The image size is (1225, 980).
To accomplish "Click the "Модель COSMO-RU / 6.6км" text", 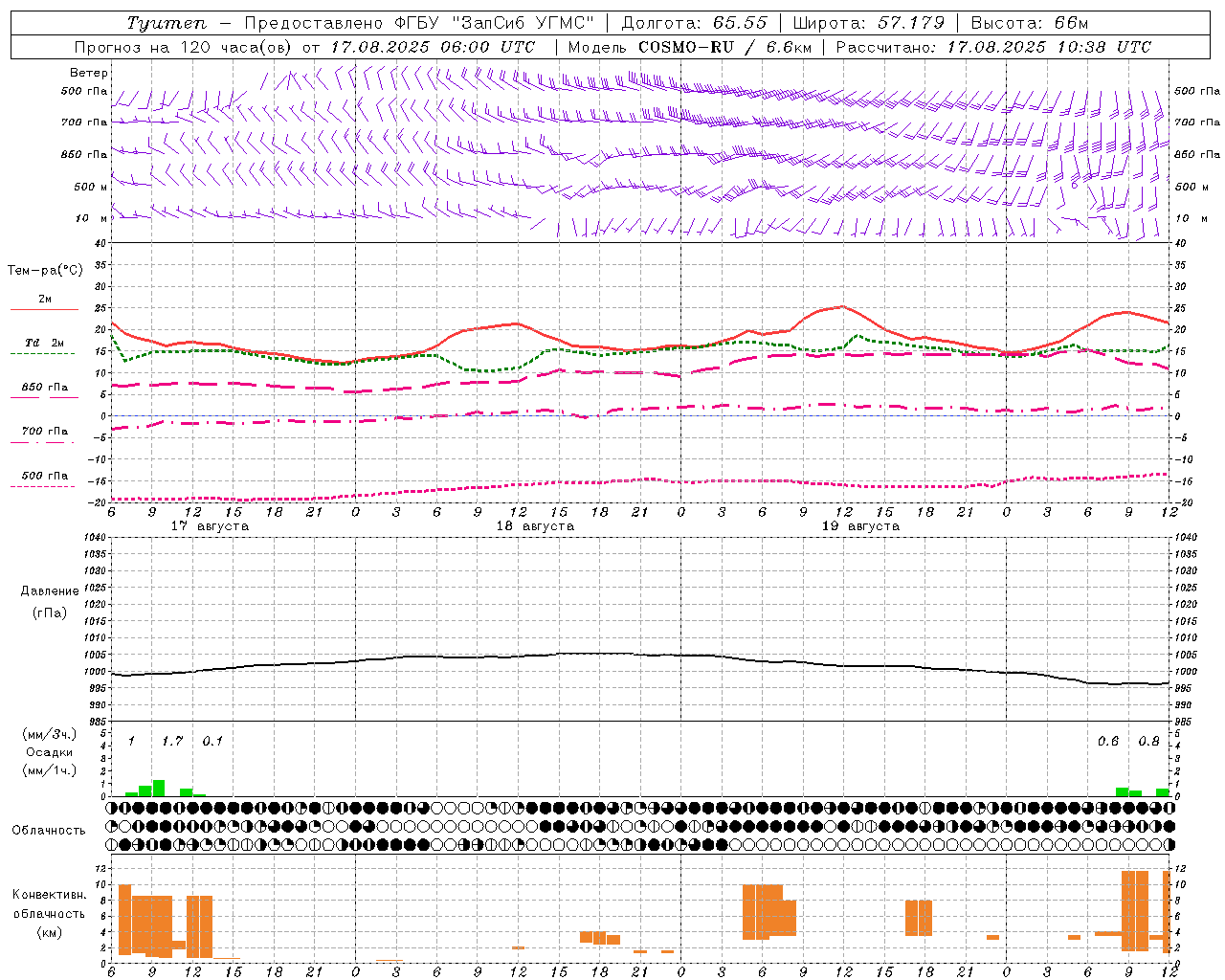I will [689, 47].
